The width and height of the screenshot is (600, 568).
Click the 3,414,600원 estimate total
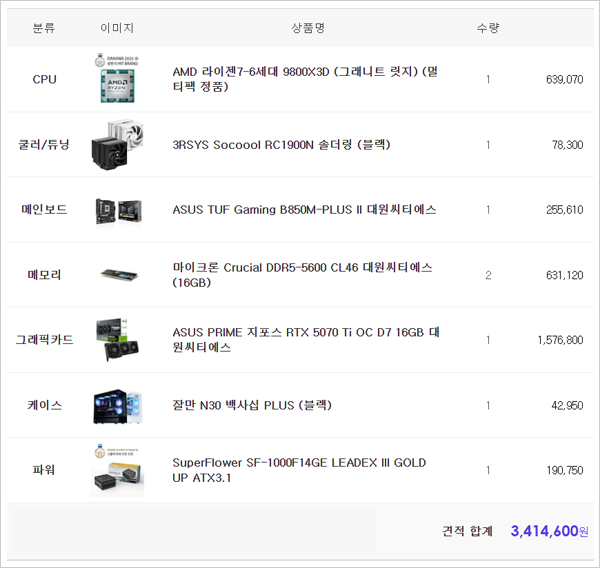click(x=549, y=531)
